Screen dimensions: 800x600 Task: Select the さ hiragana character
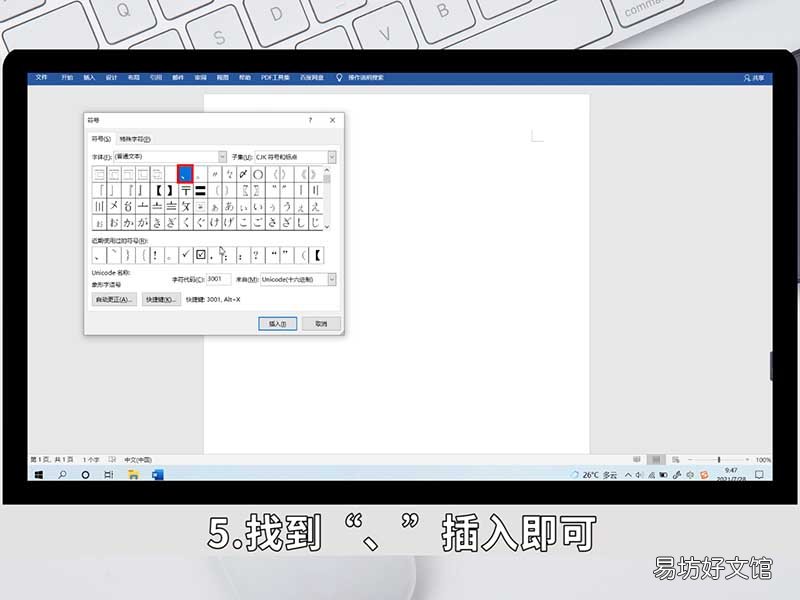pyautogui.click(x=272, y=222)
